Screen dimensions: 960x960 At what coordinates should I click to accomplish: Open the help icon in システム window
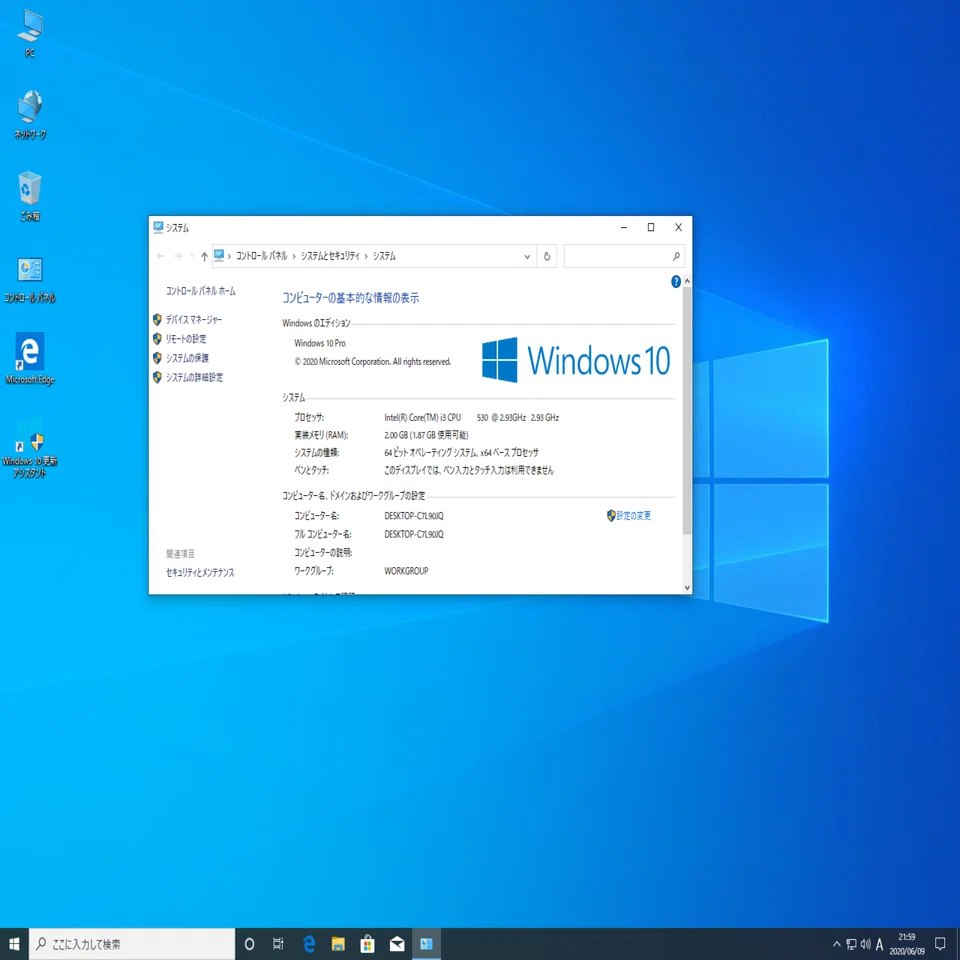(x=675, y=282)
